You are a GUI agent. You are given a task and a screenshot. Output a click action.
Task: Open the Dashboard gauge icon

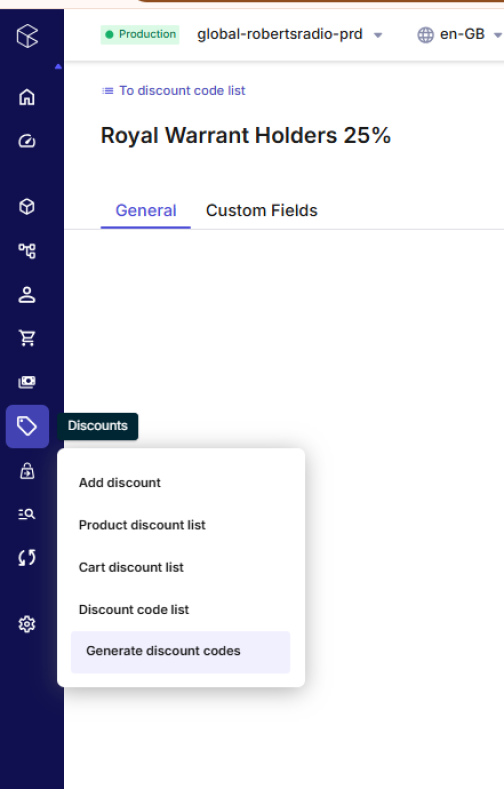tap(27, 141)
